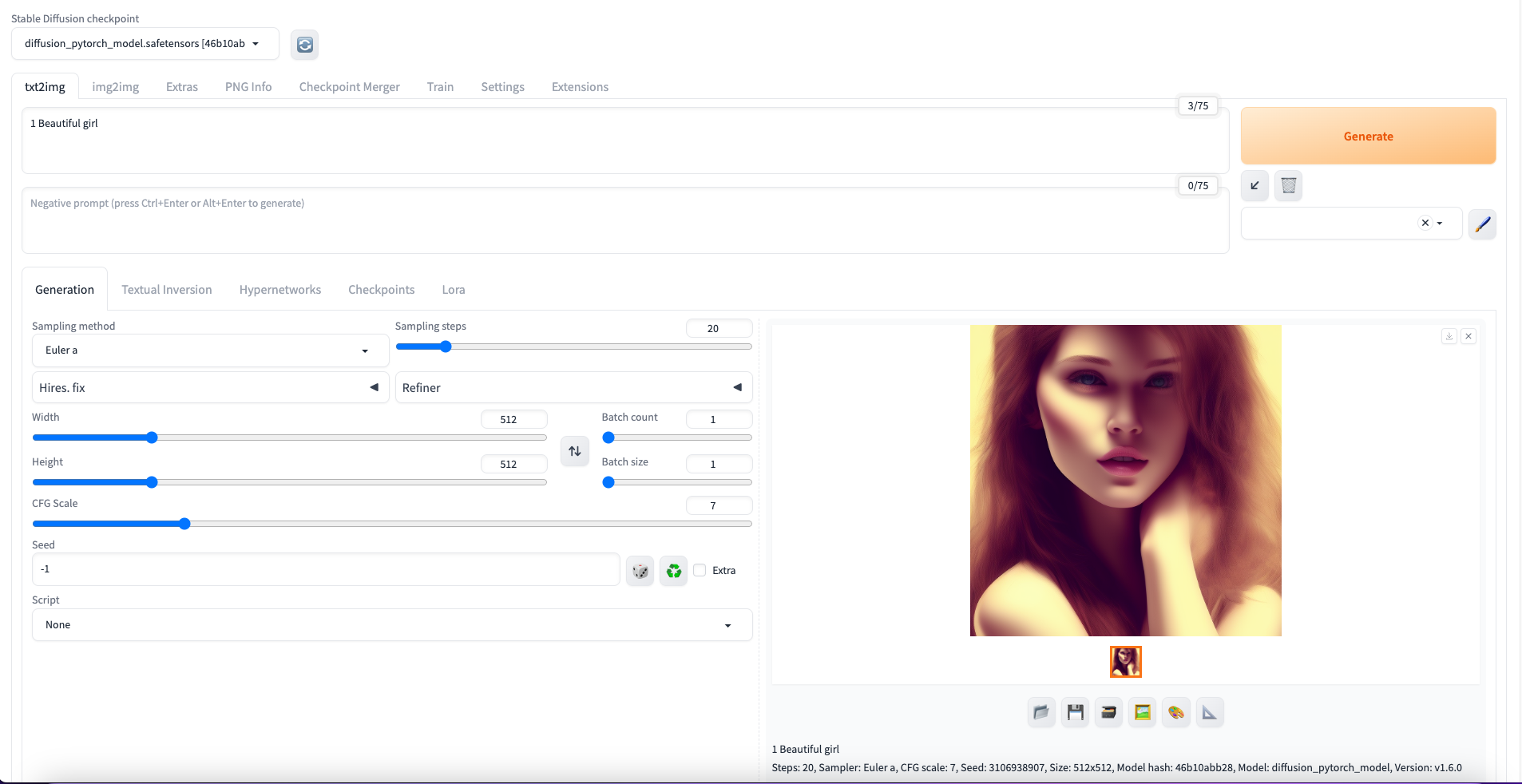The image size is (1522, 784).
Task: Click the Batch size number field
Action: pyautogui.click(x=719, y=464)
